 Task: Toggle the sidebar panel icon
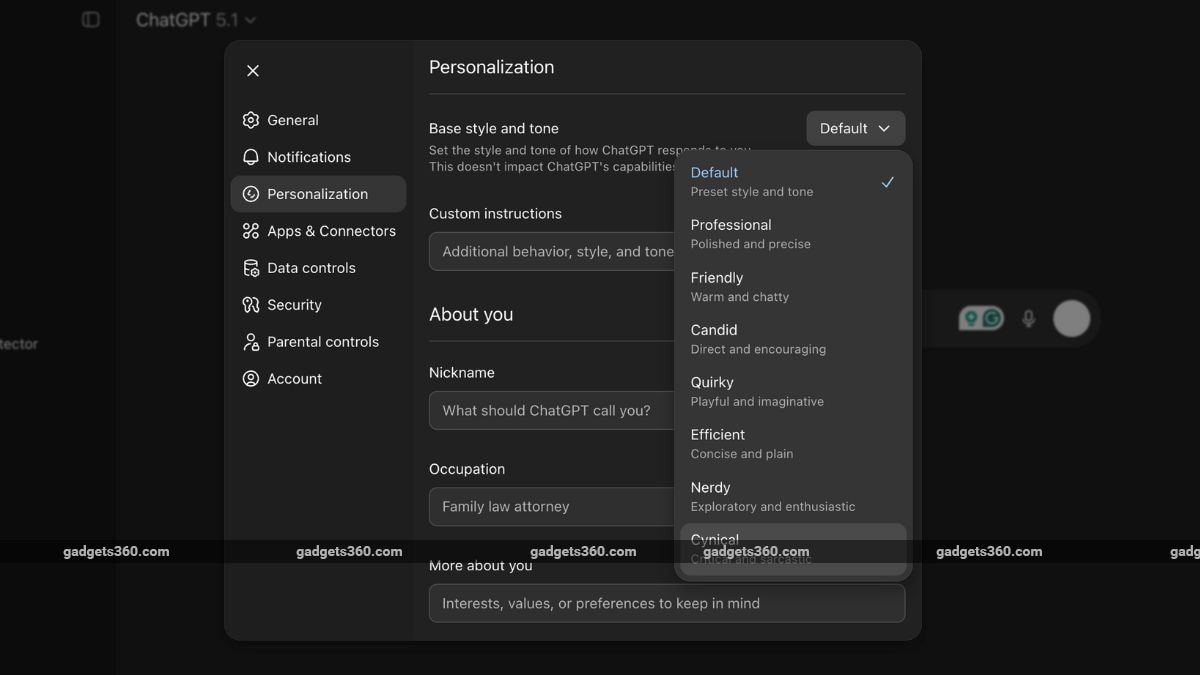coord(91,20)
